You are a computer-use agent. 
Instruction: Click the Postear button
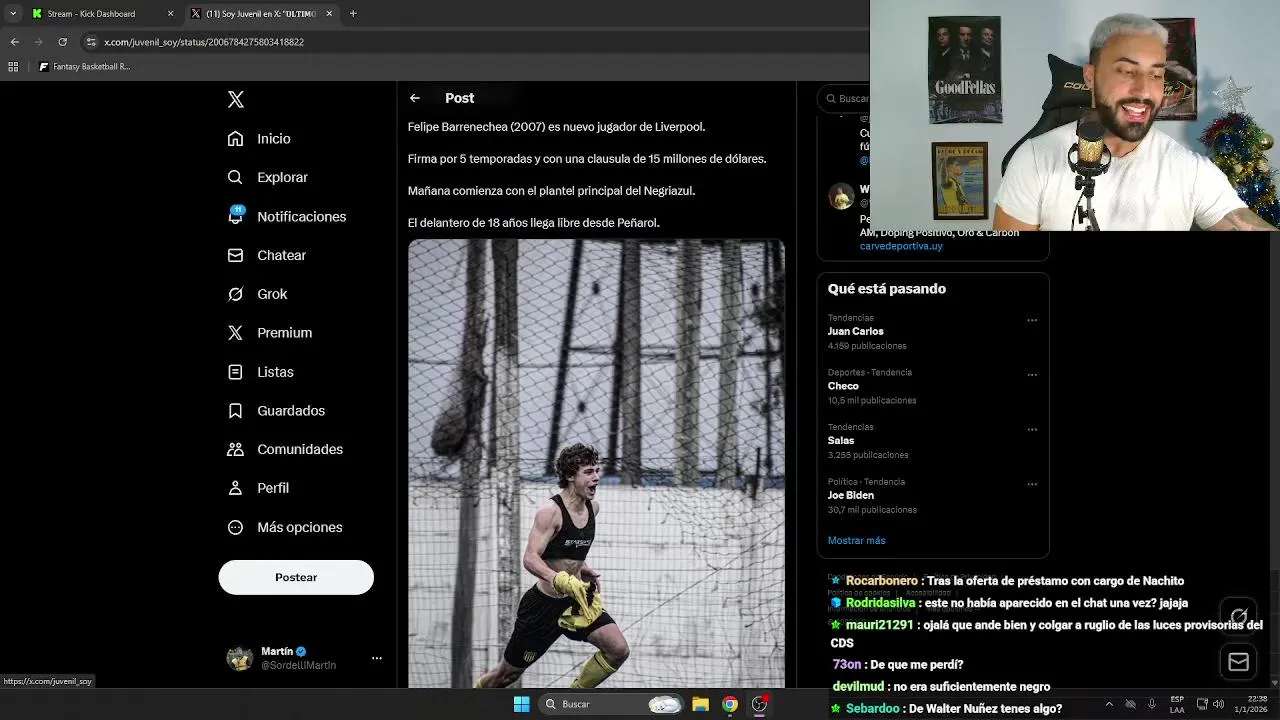click(x=296, y=577)
